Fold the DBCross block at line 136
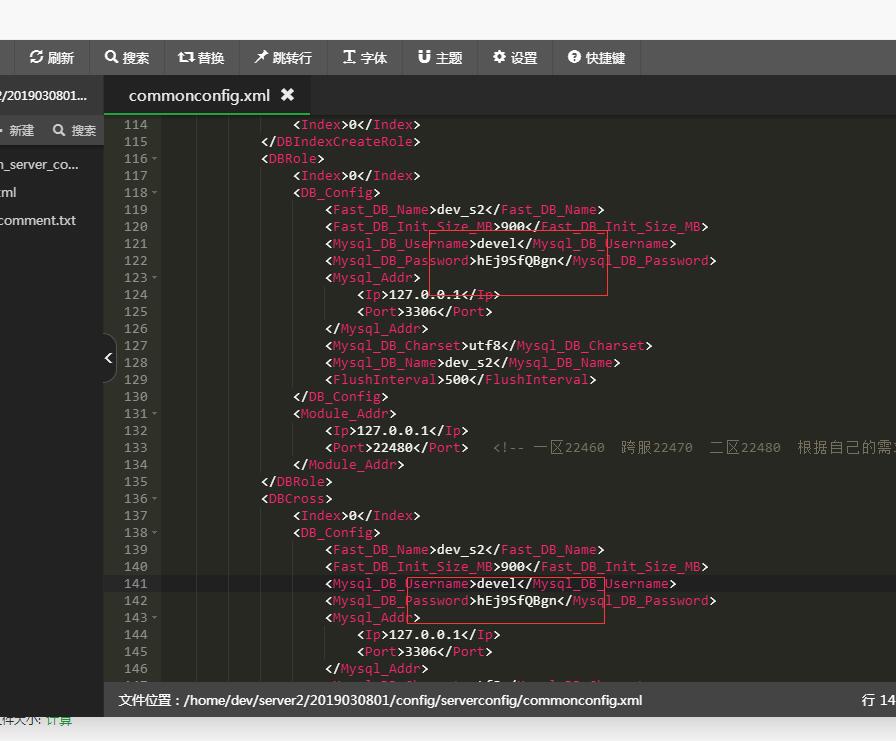Viewport: 896px width, 741px height. click(155, 499)
